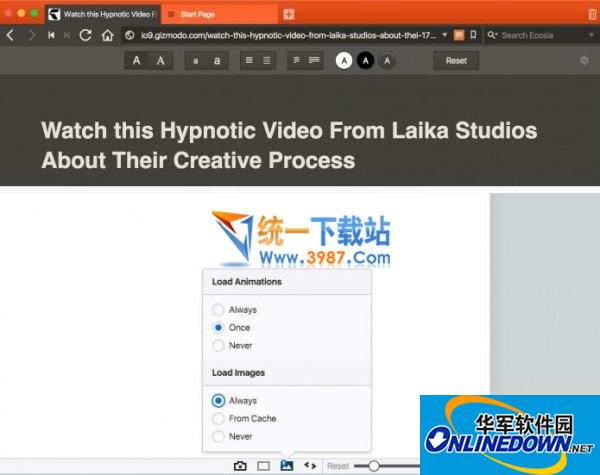The image size is (600, 475).
Task: Click the Load Images section header
Action: click(x=238, y=373)
